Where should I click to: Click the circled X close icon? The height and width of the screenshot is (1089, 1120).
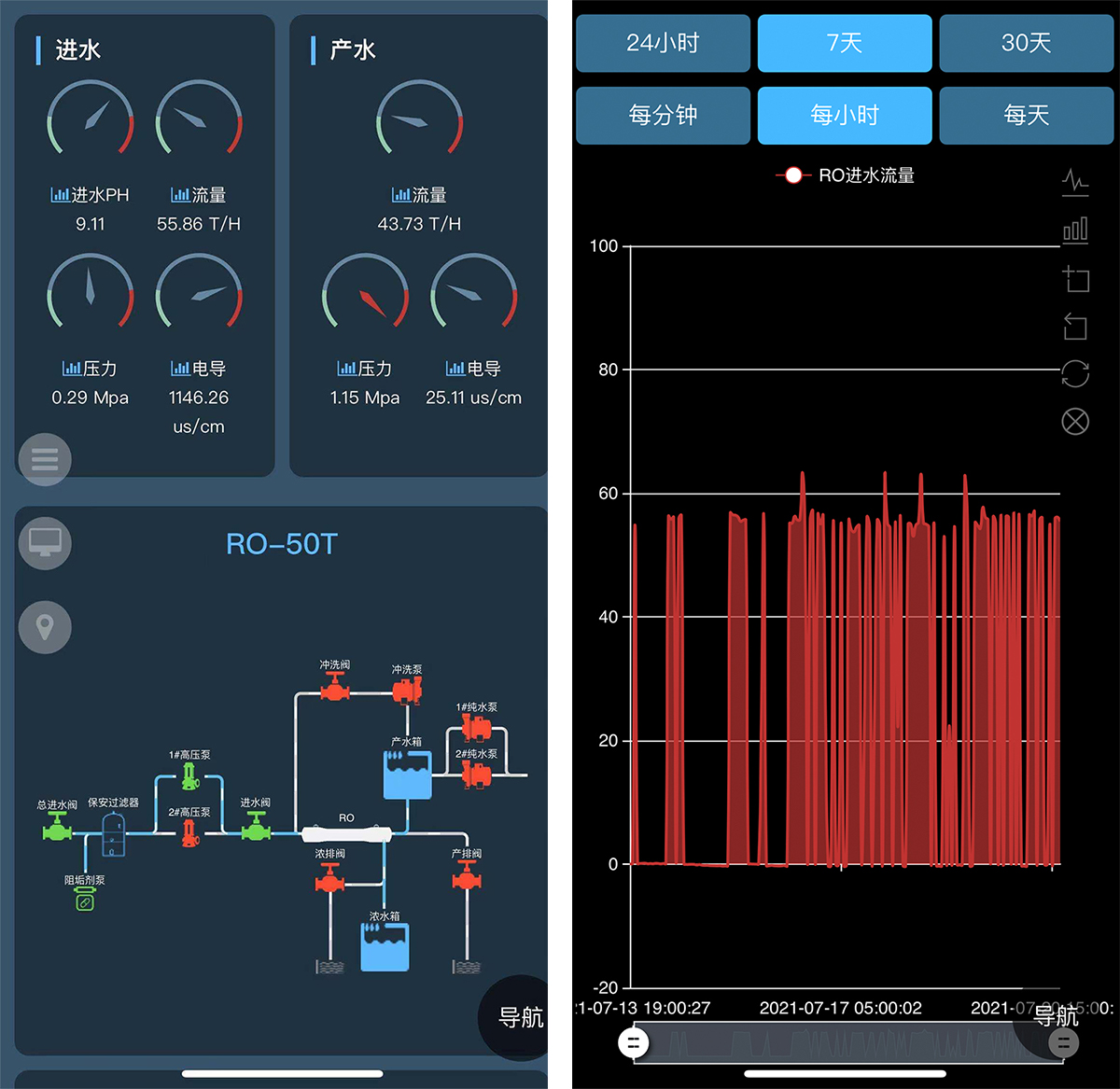point(1075,422)
